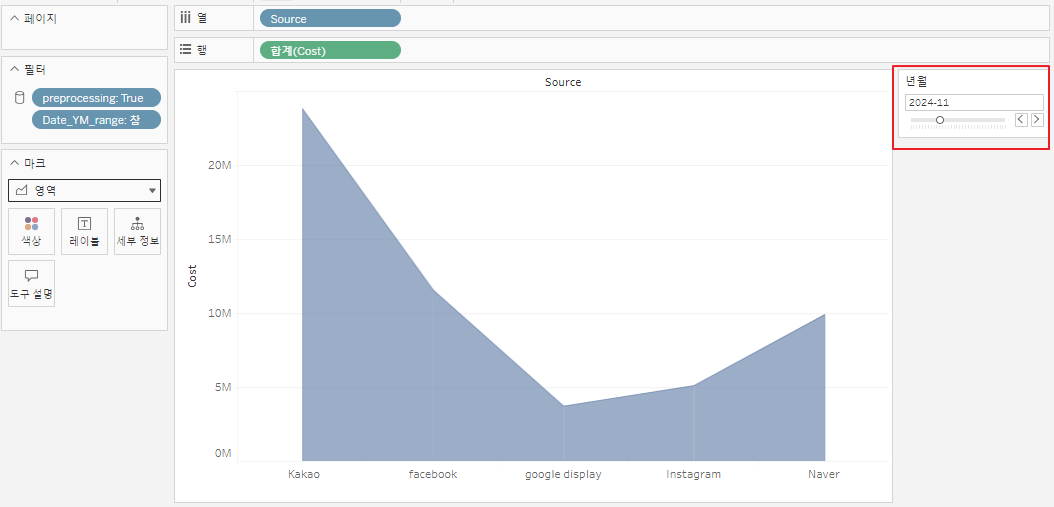
Task: Select the 합계(Cost) pill on rows shelf
Action: pos(330,50)
